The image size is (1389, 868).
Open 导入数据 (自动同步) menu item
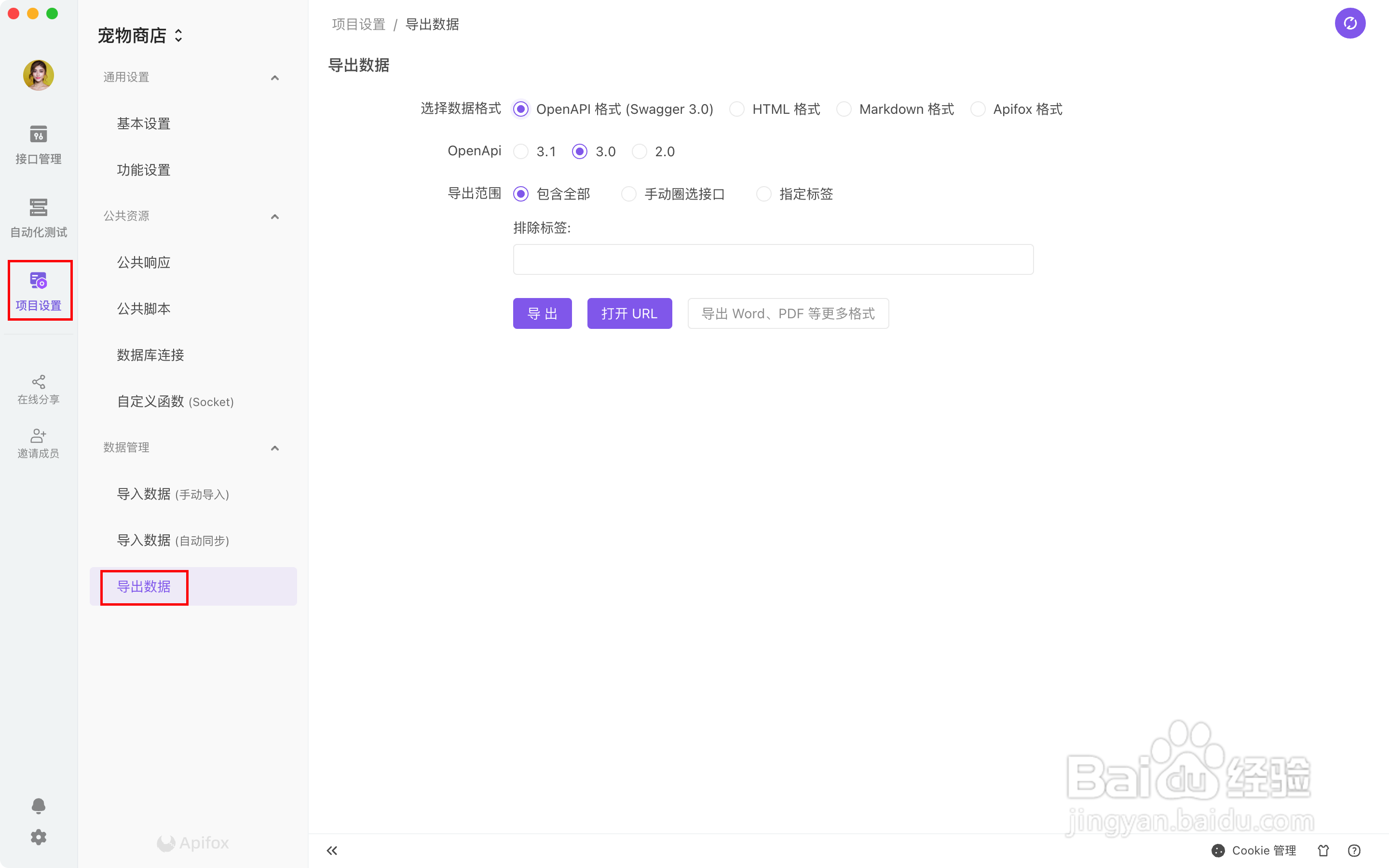pos(193,540)
